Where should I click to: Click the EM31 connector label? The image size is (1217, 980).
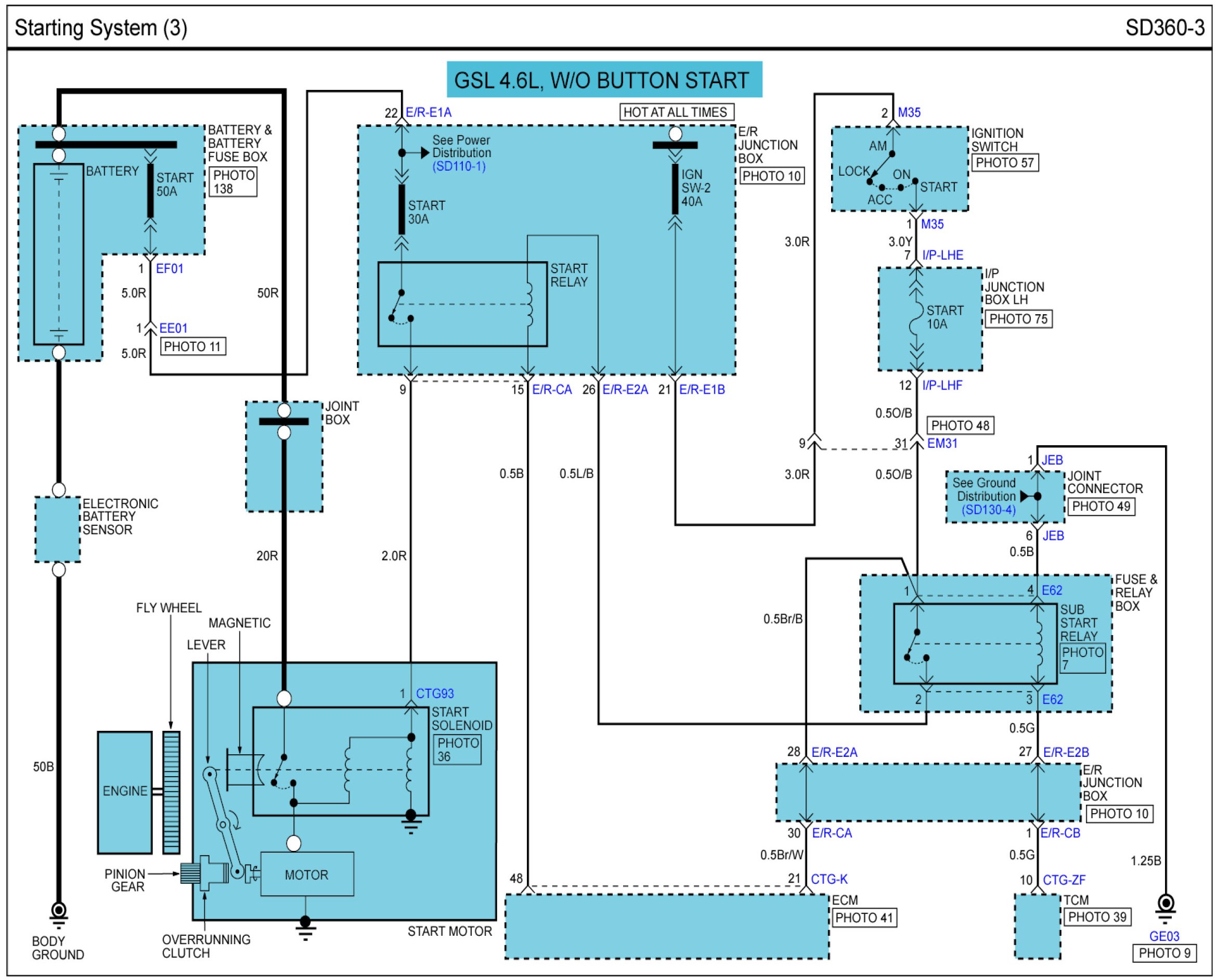(942, 444)
